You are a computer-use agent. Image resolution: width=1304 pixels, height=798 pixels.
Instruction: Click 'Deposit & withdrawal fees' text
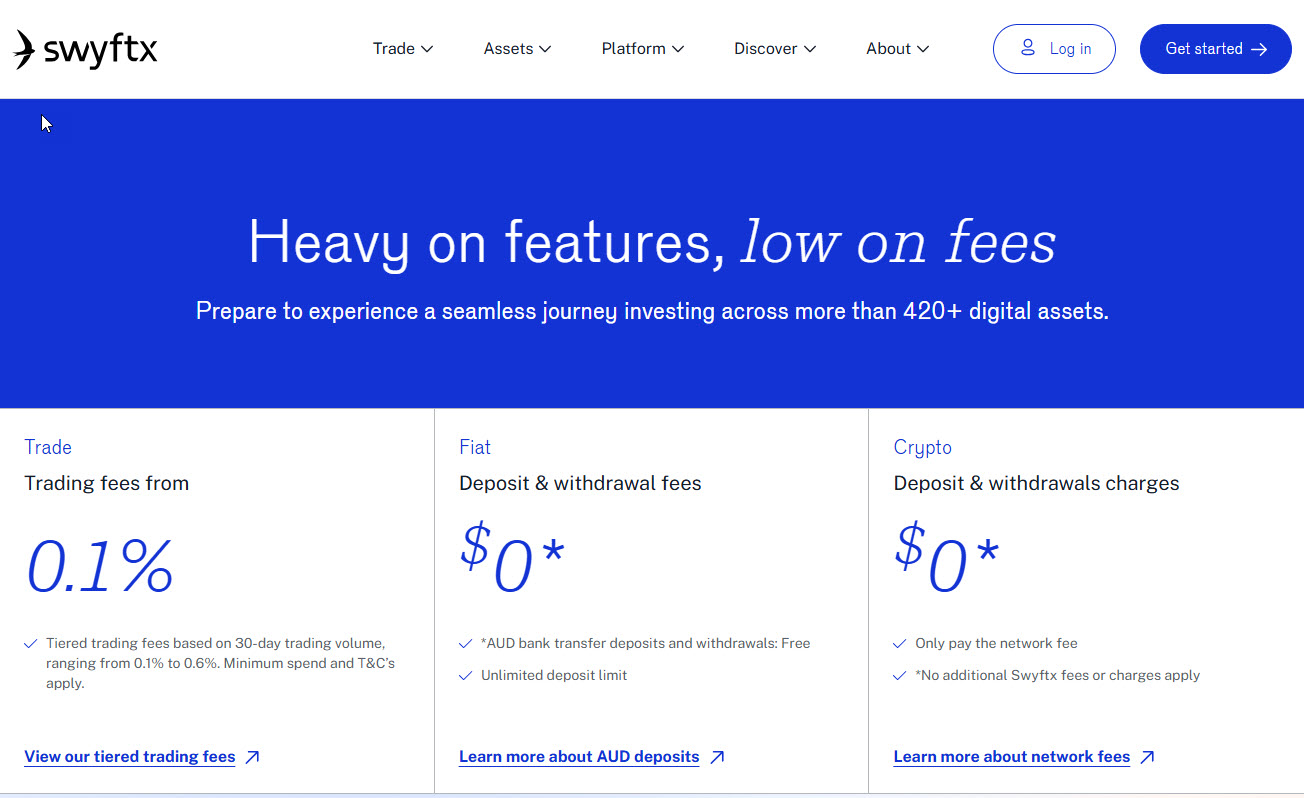[x=580, y=484]
